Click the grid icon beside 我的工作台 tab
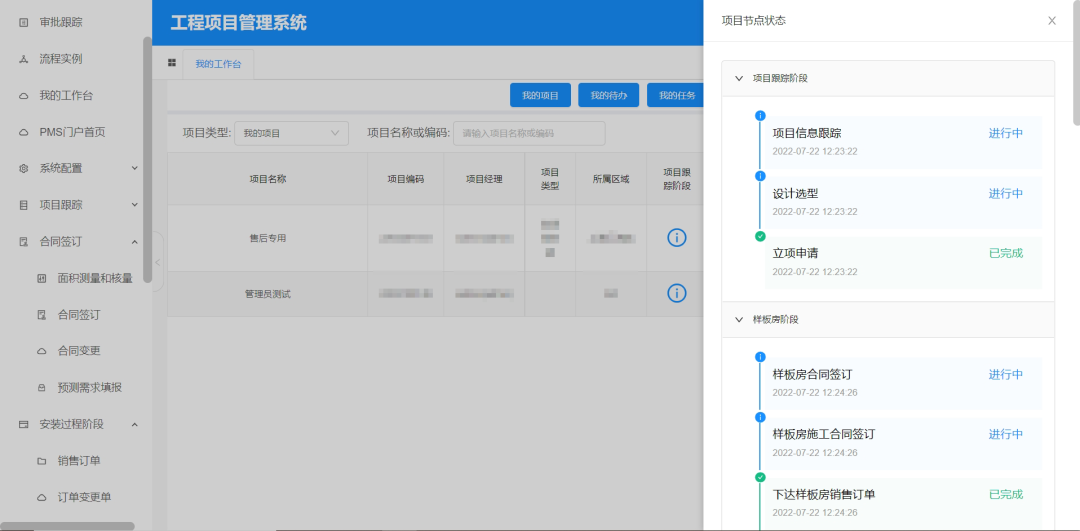The image size is (1080, 531). click(172, 63)
